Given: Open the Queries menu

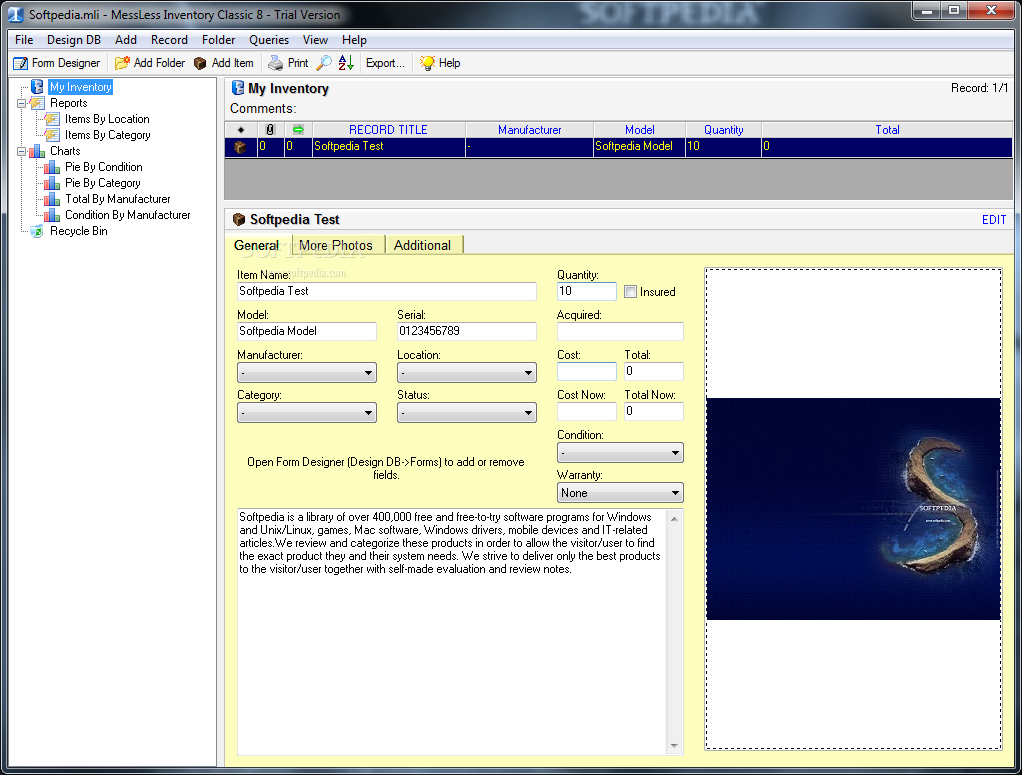Looking at the screenshot, I should [269, 40].
